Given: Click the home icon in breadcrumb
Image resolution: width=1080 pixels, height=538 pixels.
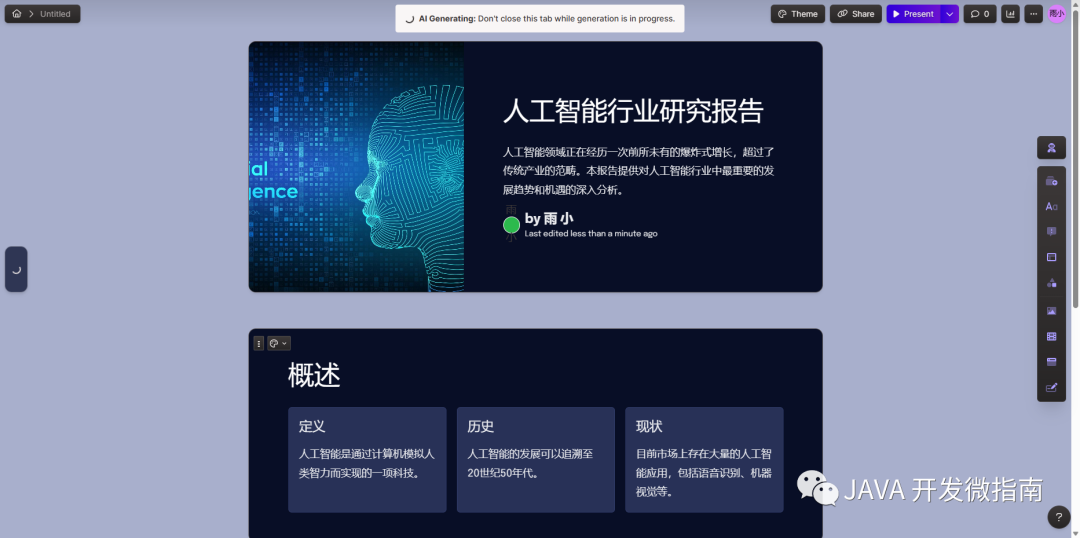Looking at the screenshot, I should coord(16,14).
